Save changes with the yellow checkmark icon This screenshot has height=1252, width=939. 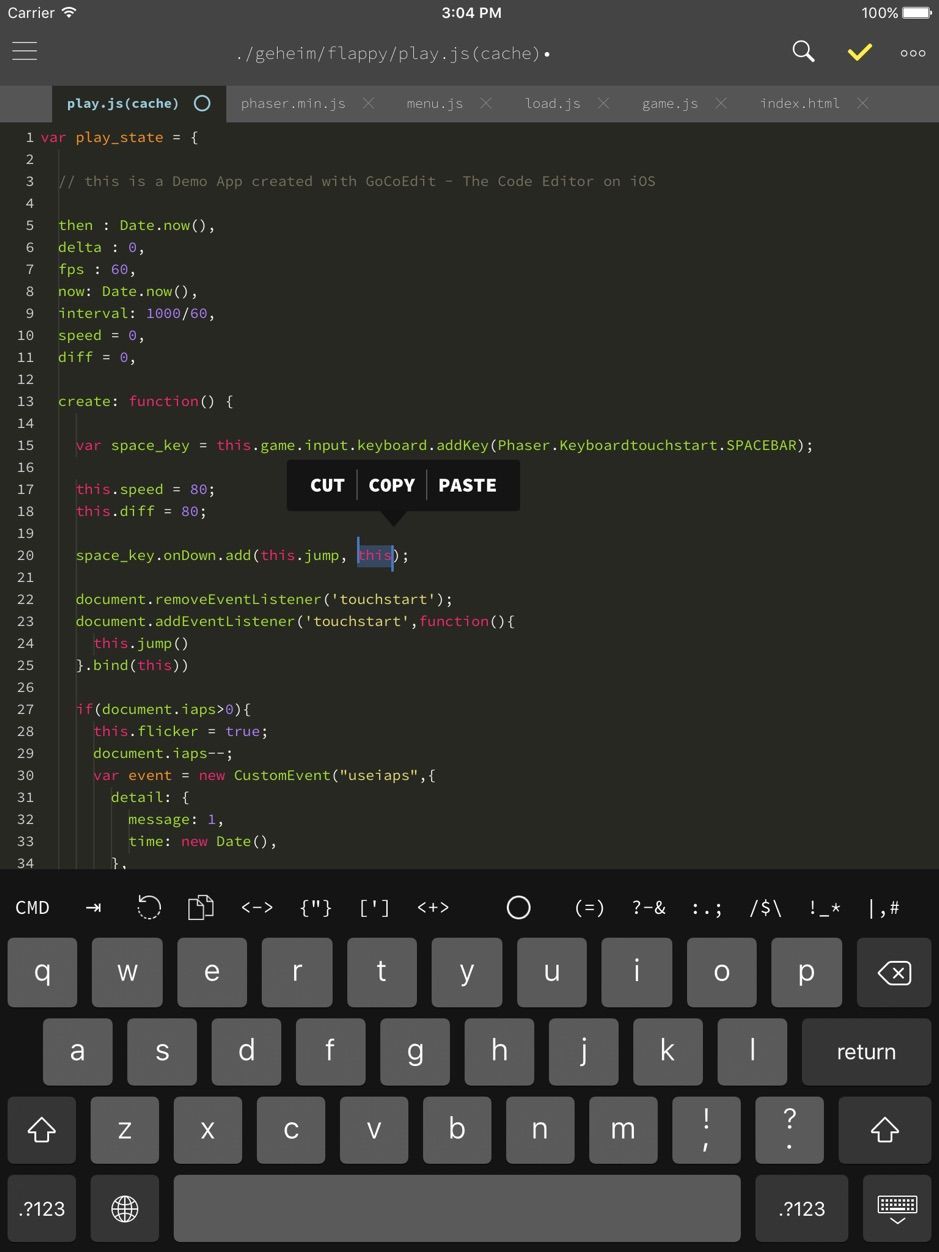858,51
